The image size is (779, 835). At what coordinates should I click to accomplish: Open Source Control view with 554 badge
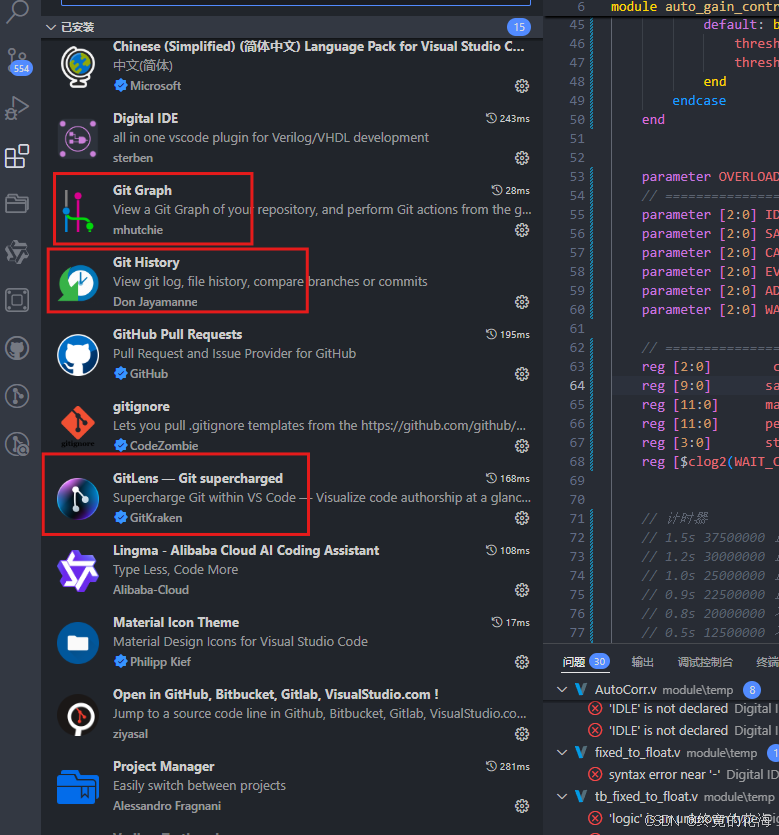[18, 60]
